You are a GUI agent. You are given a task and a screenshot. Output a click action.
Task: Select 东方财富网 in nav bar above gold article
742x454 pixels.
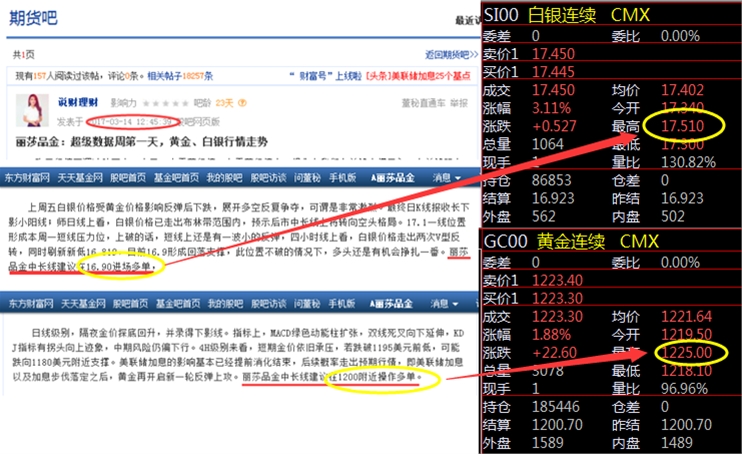tap(31, 303)
